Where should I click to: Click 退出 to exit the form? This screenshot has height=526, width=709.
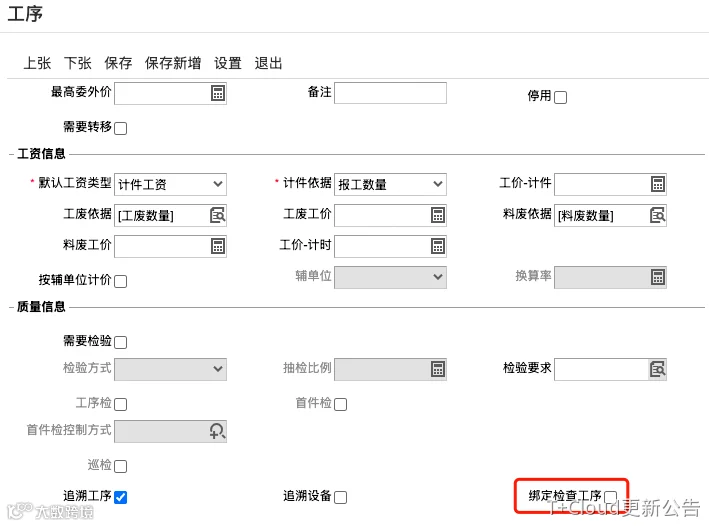tap(268, 63)
